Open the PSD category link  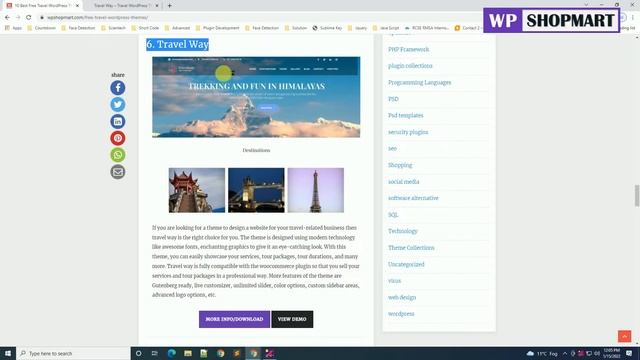pyautogui.click(x=393, y=99)
